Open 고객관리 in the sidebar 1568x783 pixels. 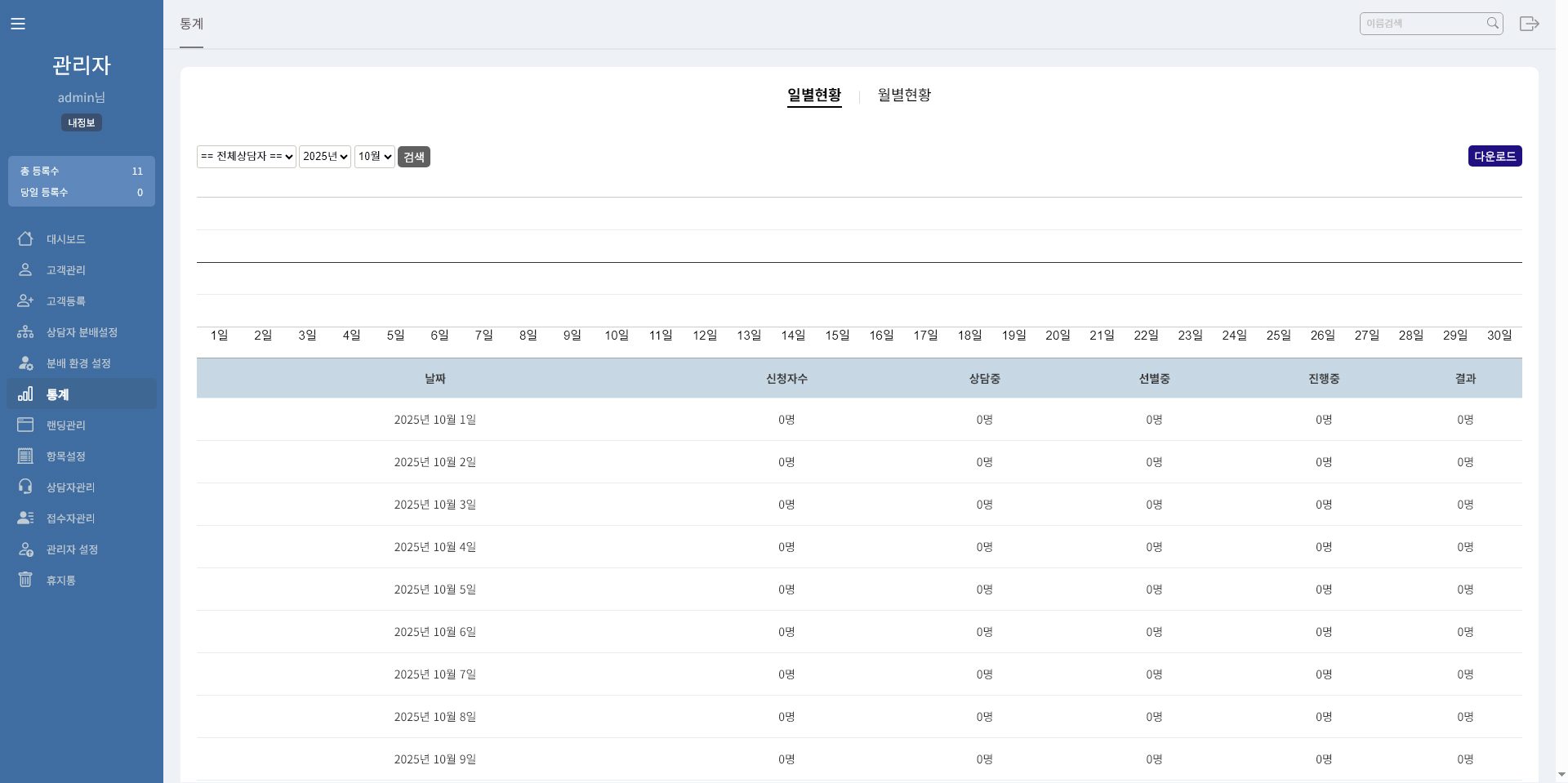point(65,270)
